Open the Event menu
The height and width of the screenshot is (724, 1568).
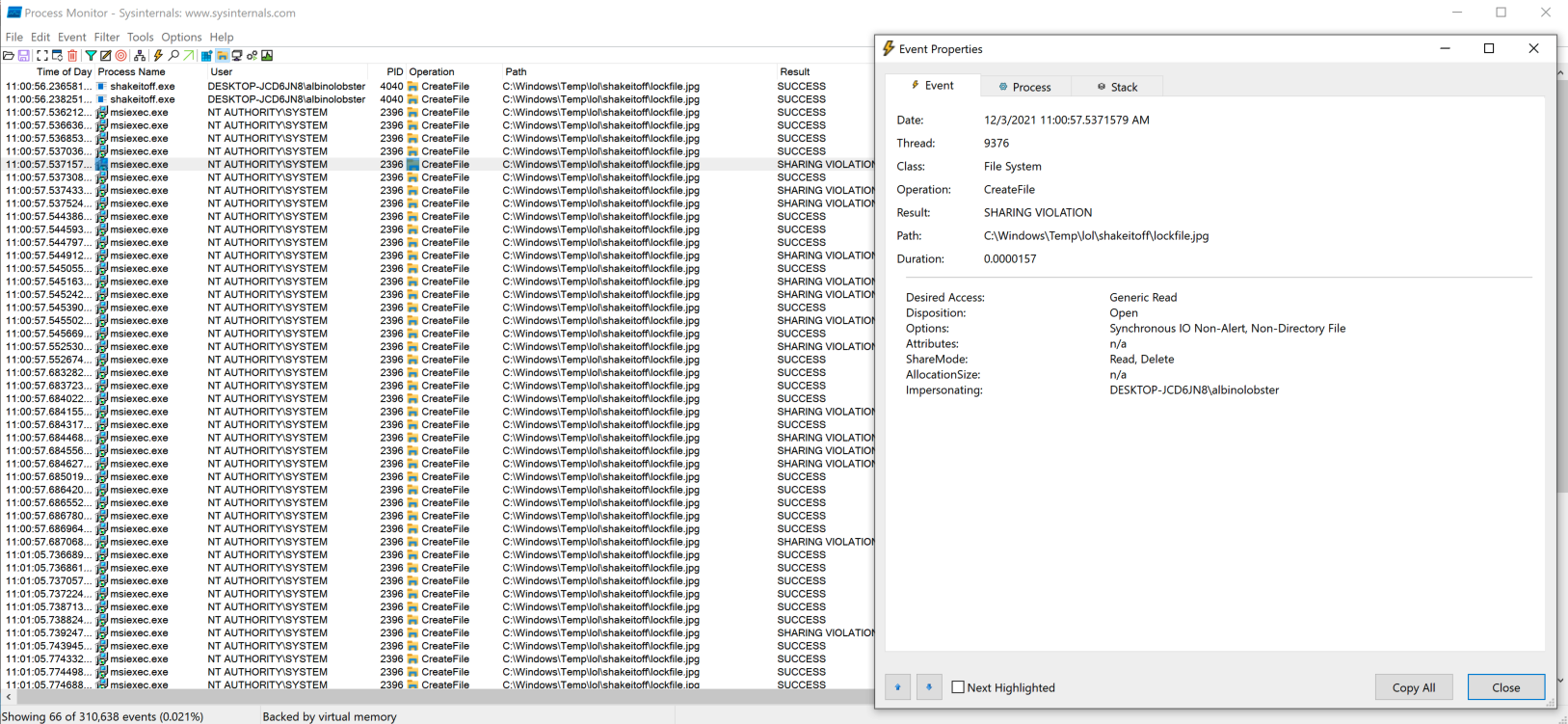(72, 37)
